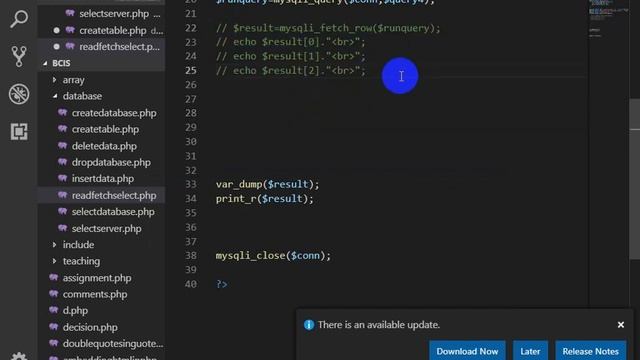Click the commented echo $result[1] line

pos(291,56)
